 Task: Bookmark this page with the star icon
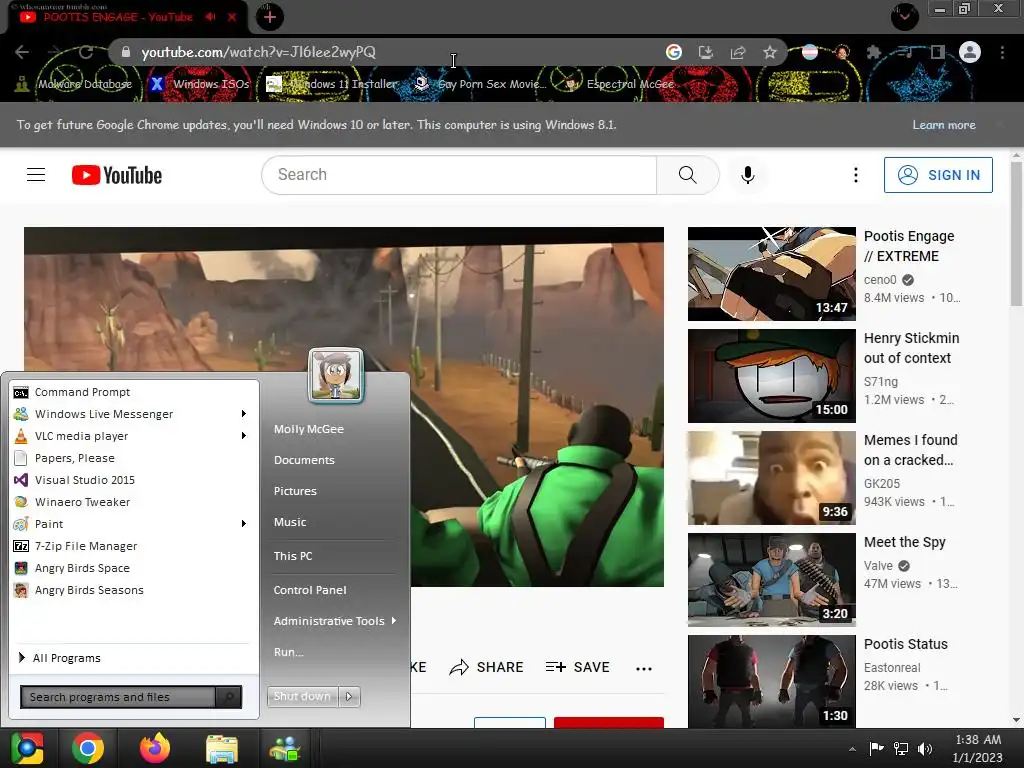point(770,52)
